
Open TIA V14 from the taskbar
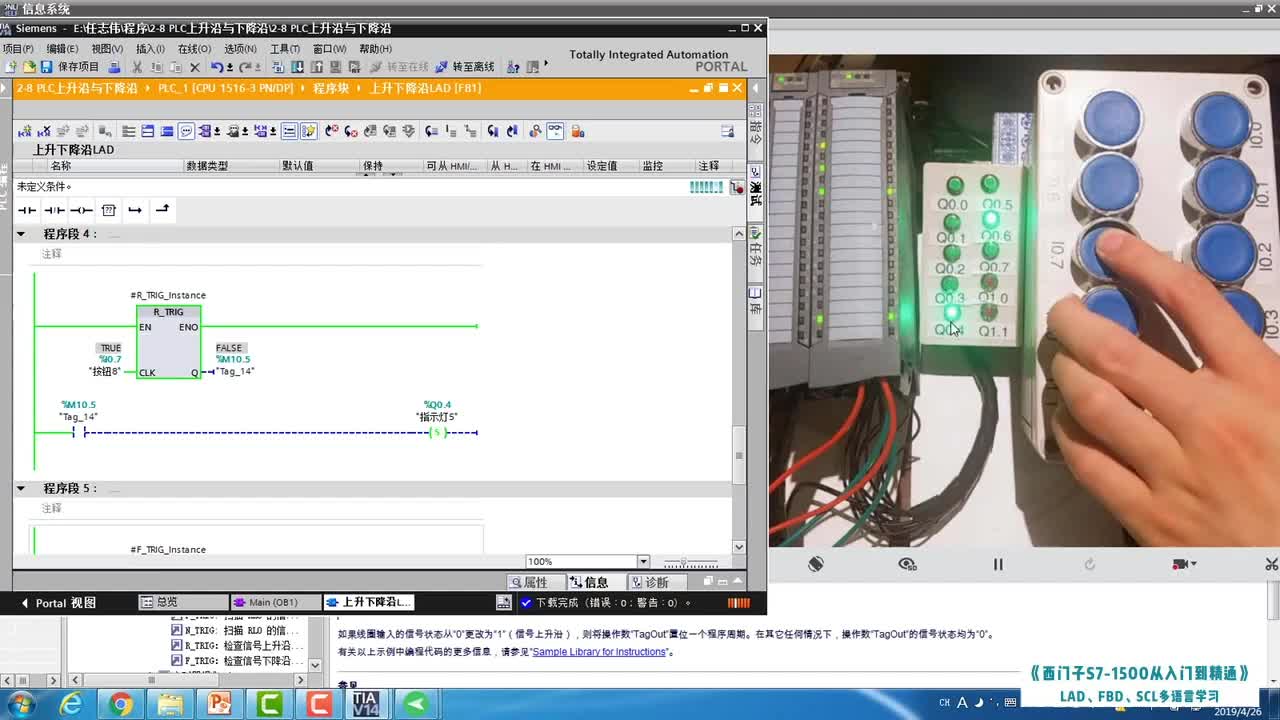[x=367, y=704]
